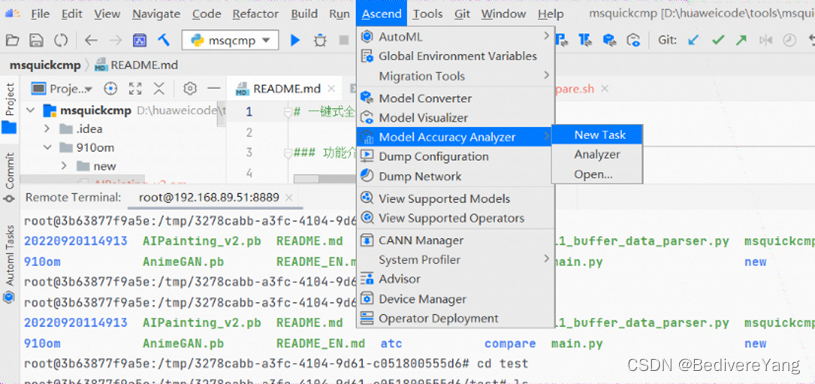Viewport: 815px width, 384px height.
Task: Open the Tools menu
Action: (427, 14)
